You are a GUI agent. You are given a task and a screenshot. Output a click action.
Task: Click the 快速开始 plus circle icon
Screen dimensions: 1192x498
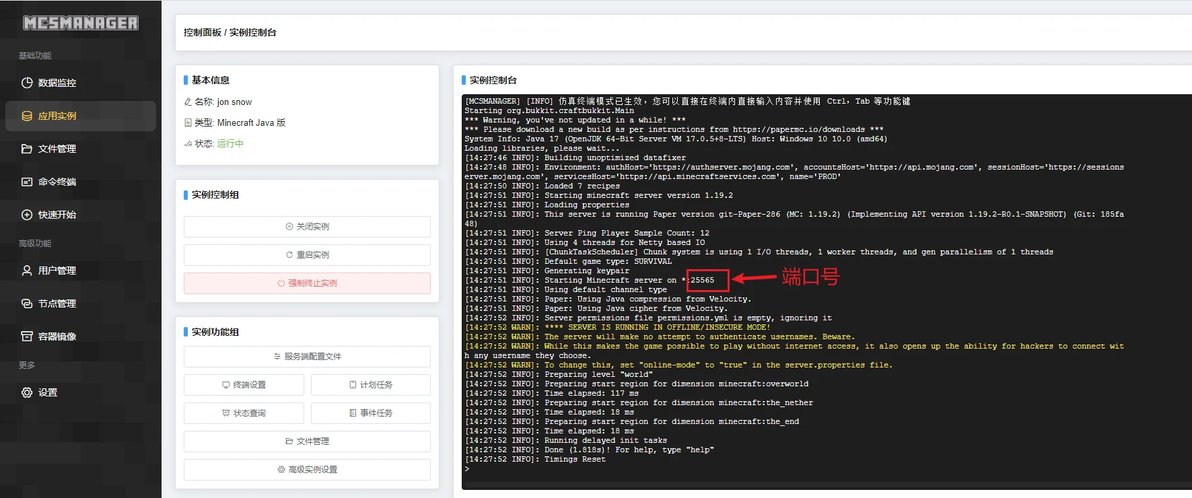27,214
